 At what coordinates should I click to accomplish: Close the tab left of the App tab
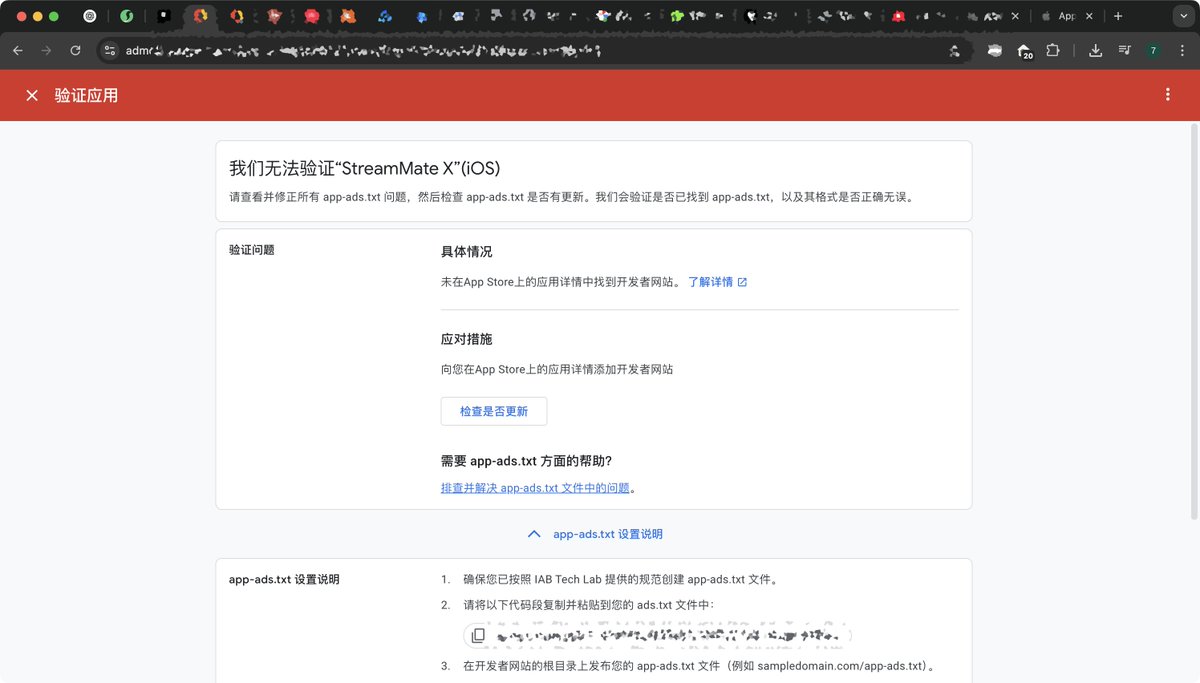1017,16
